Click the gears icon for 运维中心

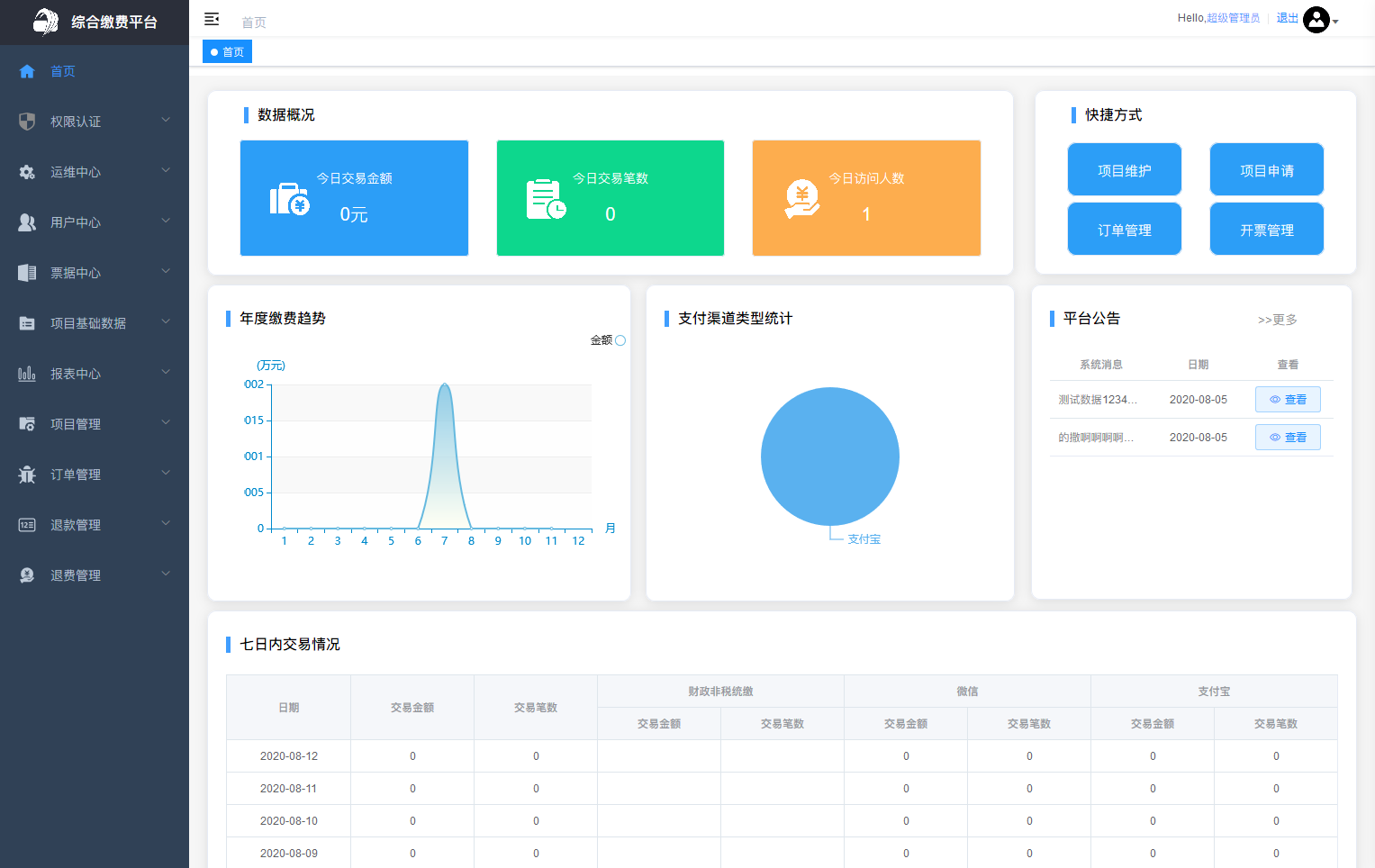tap(27, 172)
